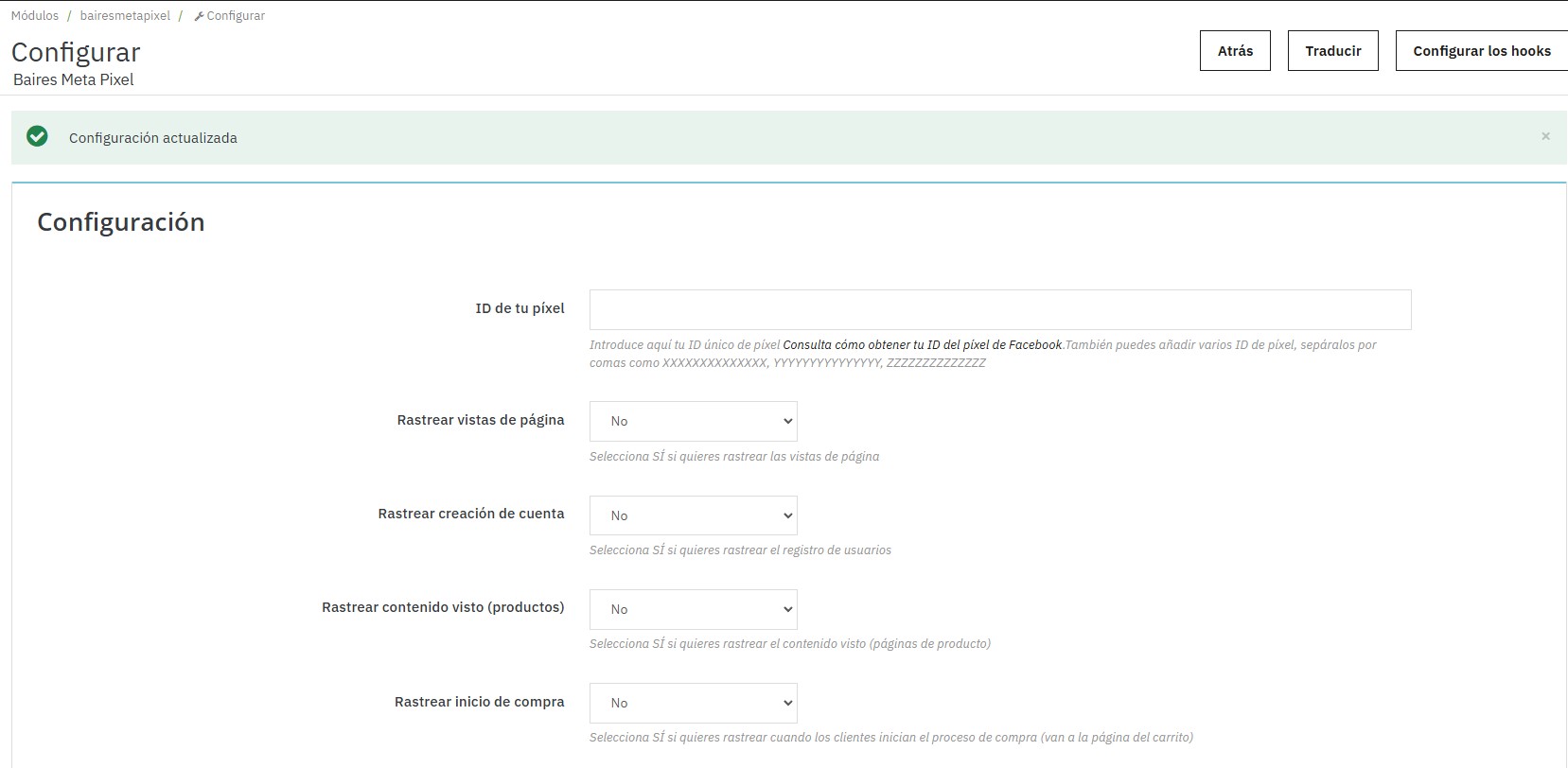Screen dimensions: 1568x768
Task: Go to Módulos in the breadcrumb
Action: [x=35, y=16]
